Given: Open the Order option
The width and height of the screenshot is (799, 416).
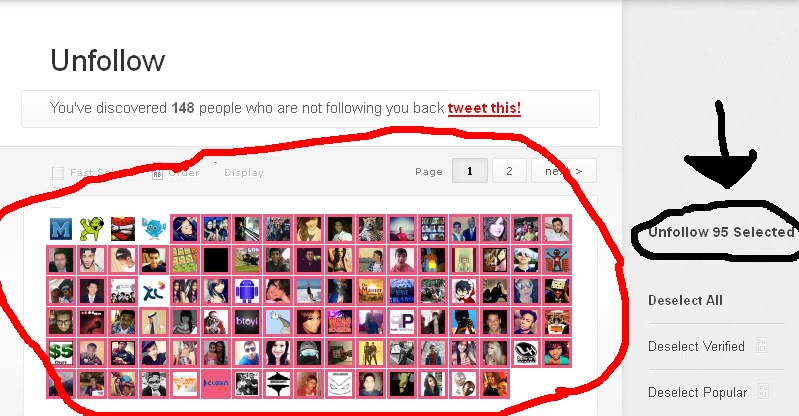Looking at the screenshot, I should 176,173.
